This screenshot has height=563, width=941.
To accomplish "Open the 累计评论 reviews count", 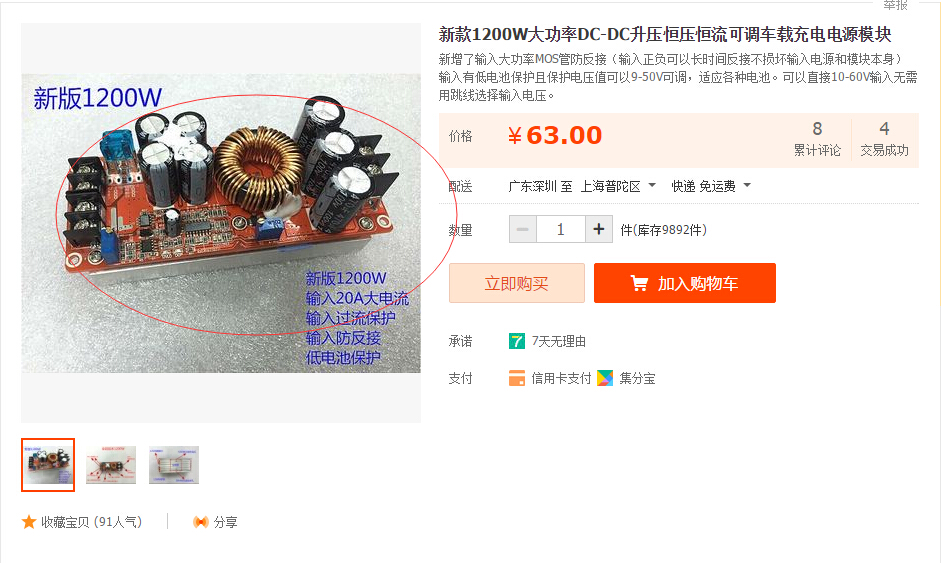I will point(817,138).
